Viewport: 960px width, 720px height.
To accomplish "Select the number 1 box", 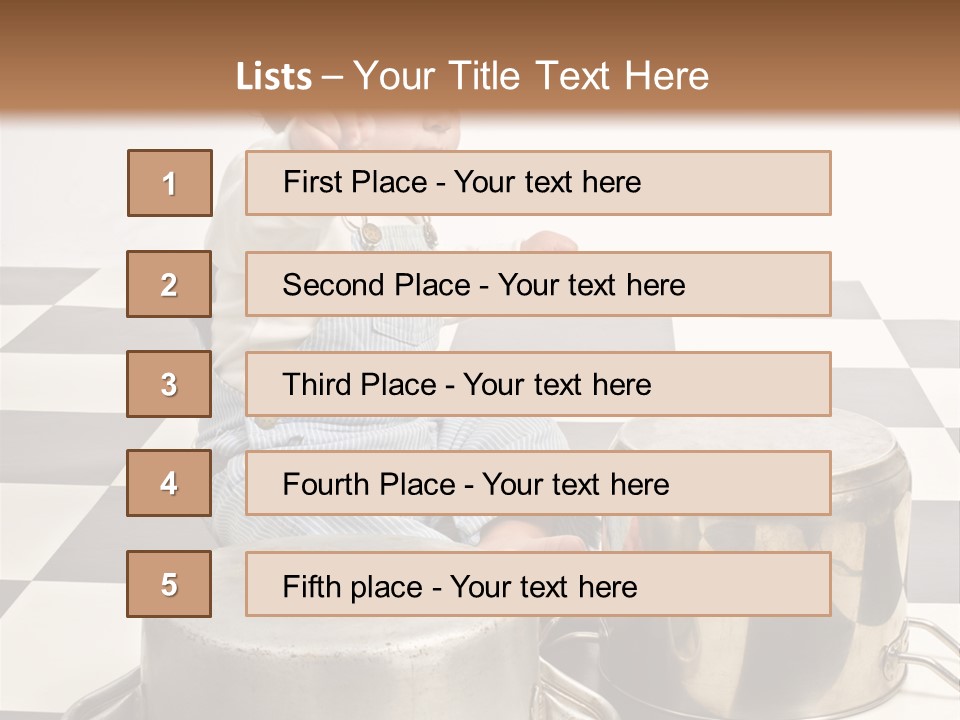I will (170, 183).
